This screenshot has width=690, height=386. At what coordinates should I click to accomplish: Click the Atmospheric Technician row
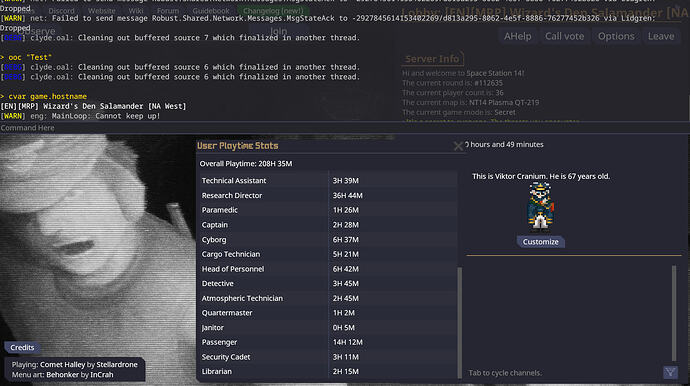coord(328,298)
